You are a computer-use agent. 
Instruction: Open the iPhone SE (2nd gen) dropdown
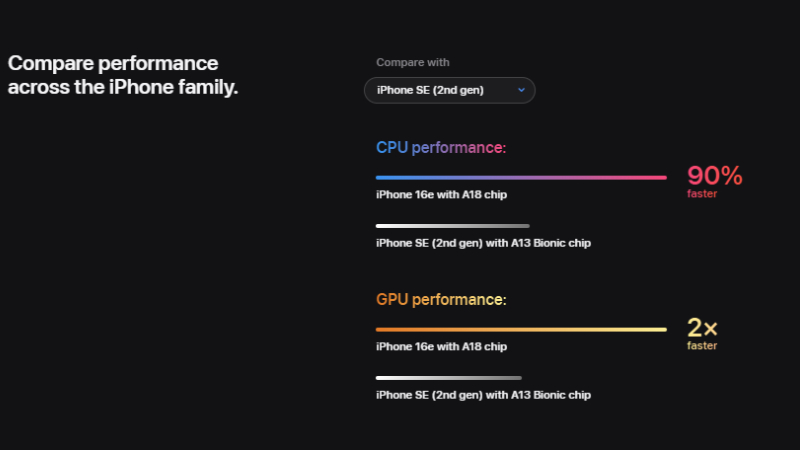pyautogui.click(x=449, y=90)
